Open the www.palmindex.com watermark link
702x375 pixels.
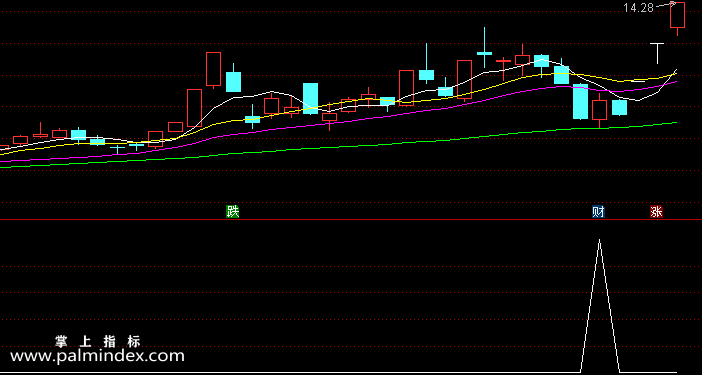97,356
